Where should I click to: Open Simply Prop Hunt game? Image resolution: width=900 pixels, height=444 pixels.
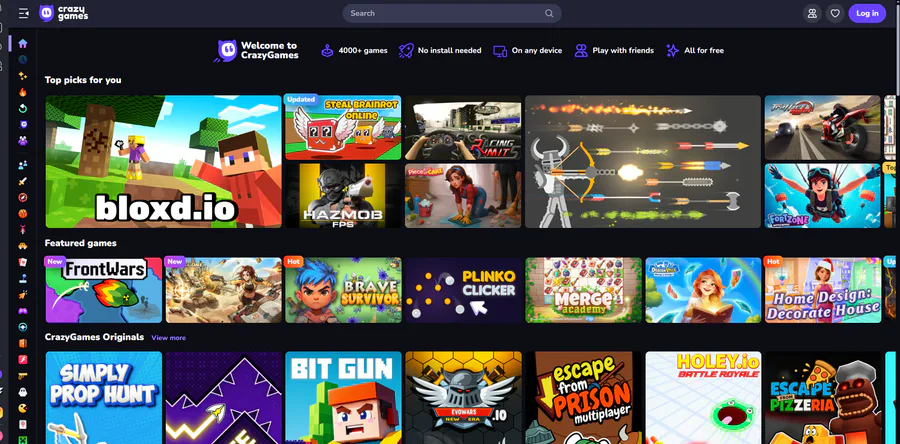point(104,398)
